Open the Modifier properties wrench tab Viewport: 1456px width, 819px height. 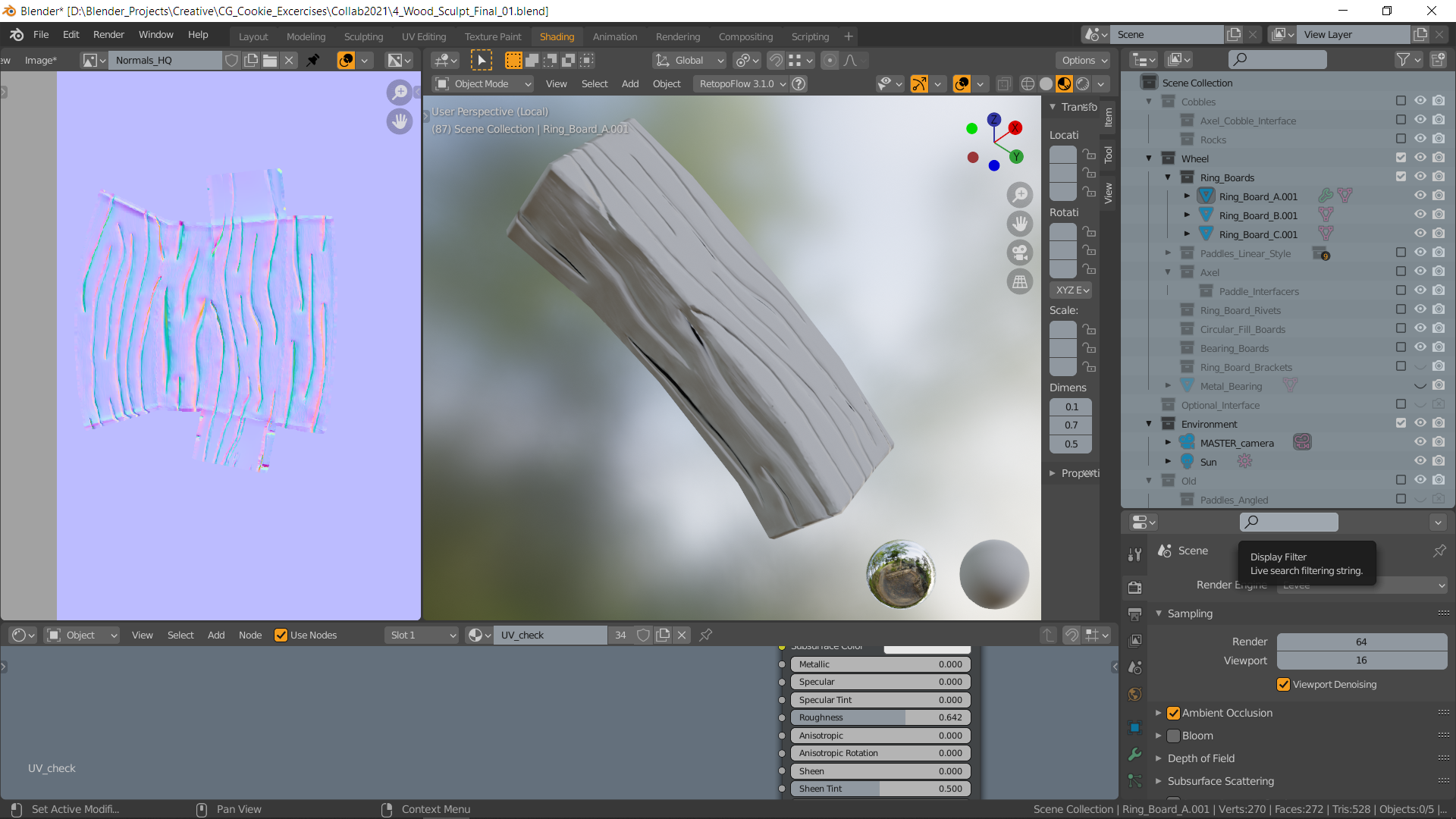[1134, 754]
